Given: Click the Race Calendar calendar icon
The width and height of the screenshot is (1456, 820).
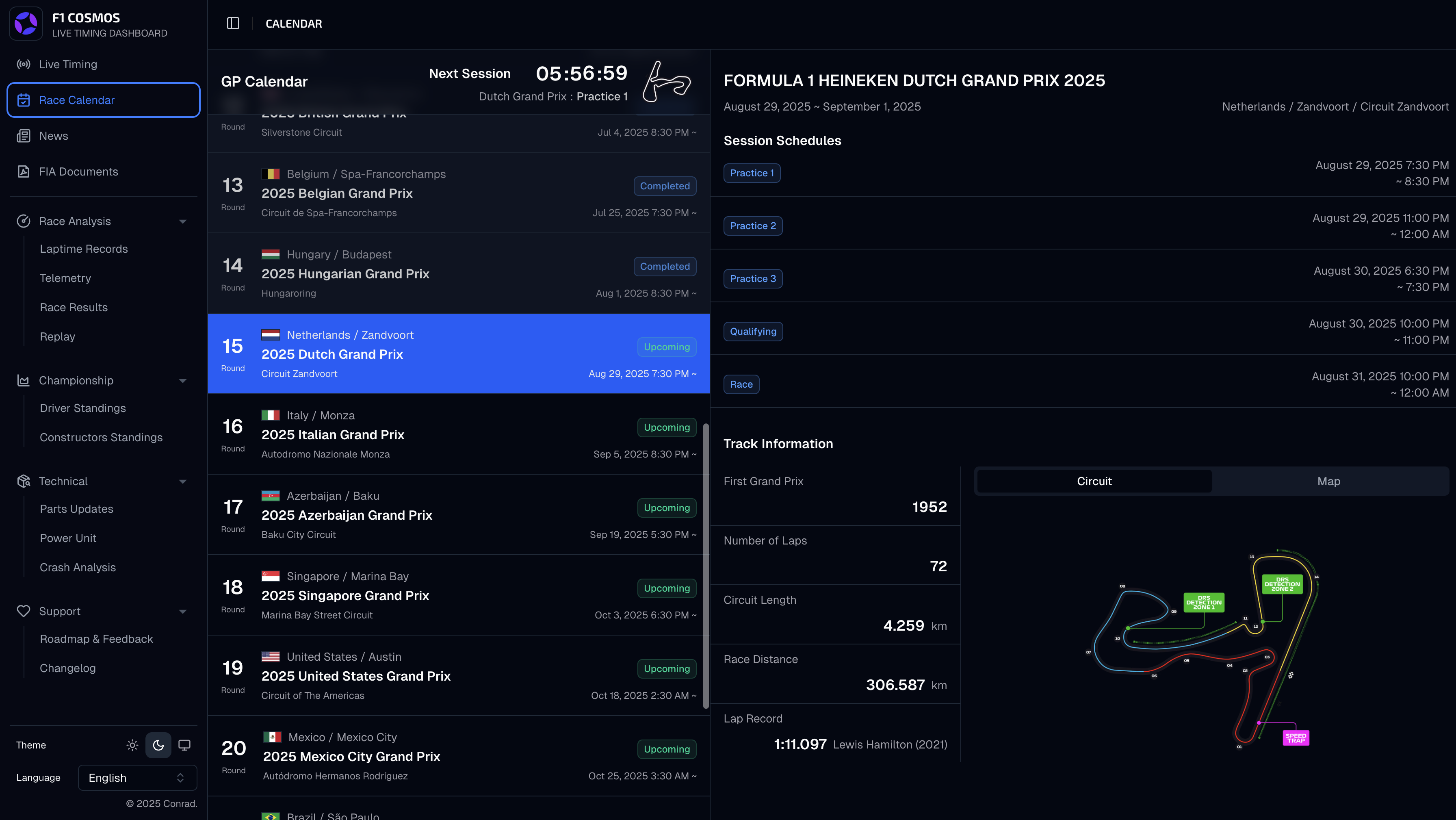Looking at the screenshot, I should (x=23, y=100).
